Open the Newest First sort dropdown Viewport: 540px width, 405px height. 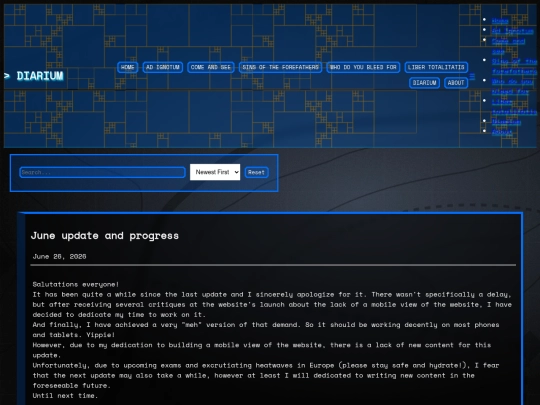[x=215, y=172]
